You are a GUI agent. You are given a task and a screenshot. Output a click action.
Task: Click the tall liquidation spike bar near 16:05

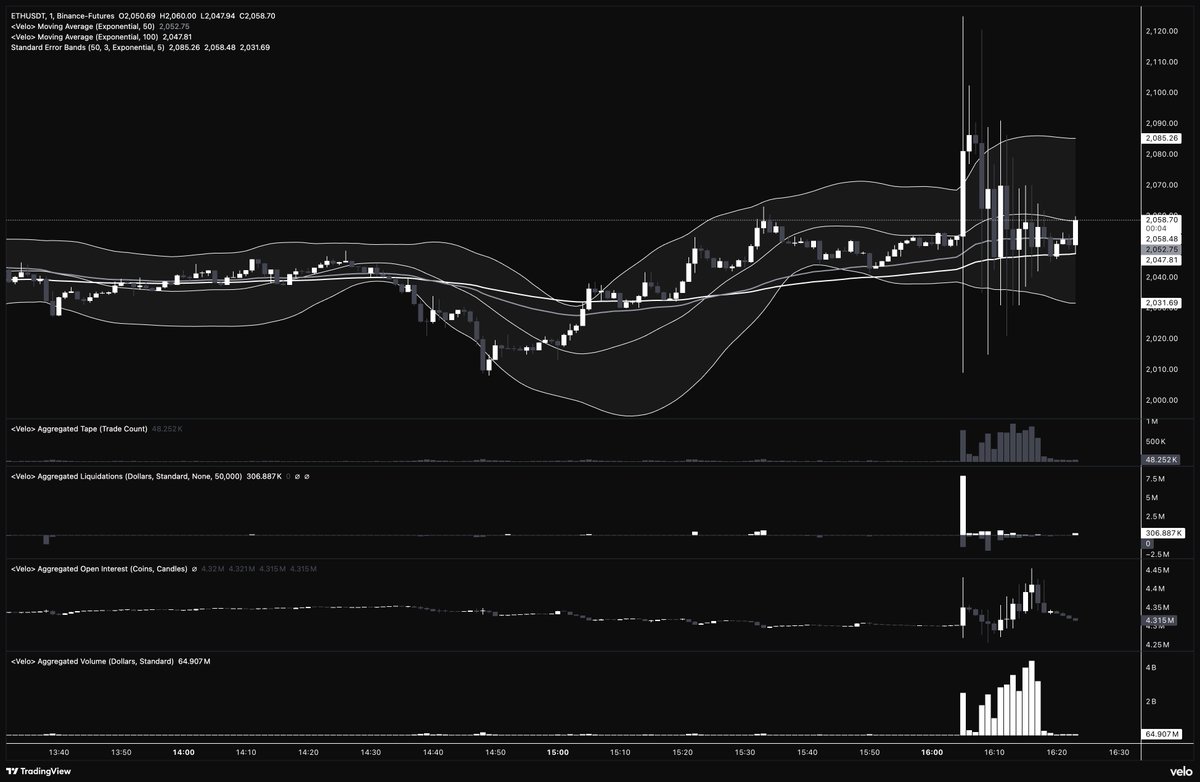963,505
